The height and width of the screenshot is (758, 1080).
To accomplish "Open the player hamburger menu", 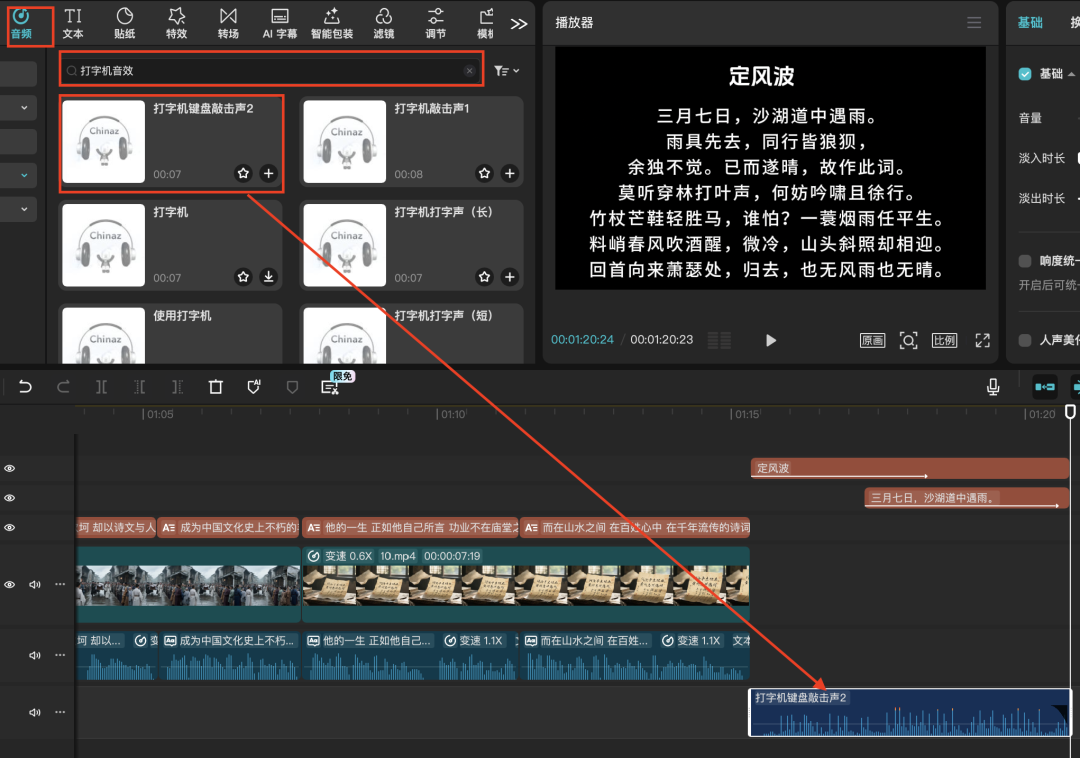I will coord(974,22).
